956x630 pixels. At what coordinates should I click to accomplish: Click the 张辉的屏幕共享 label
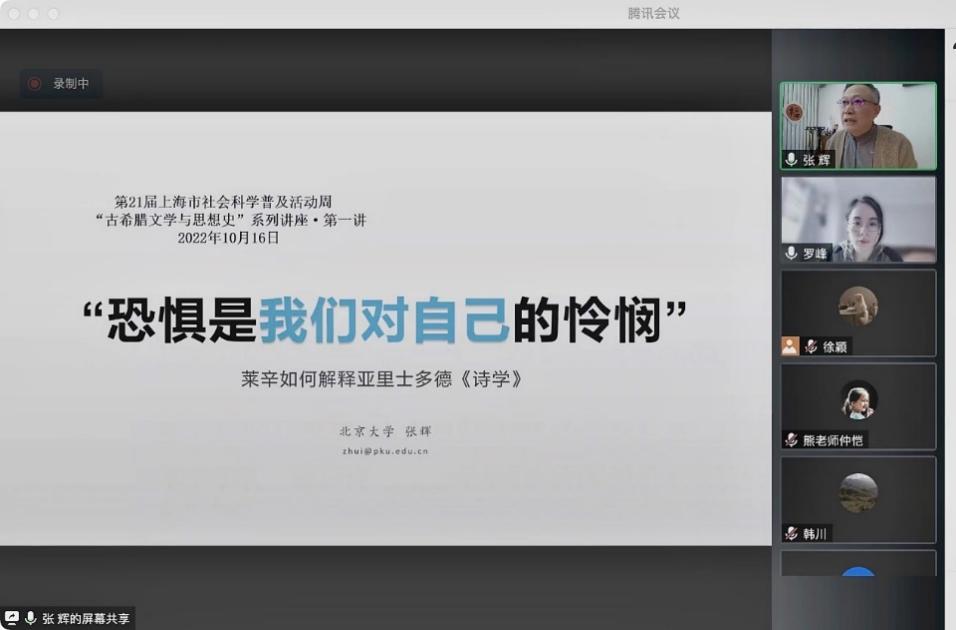click(x=86, y=619)
